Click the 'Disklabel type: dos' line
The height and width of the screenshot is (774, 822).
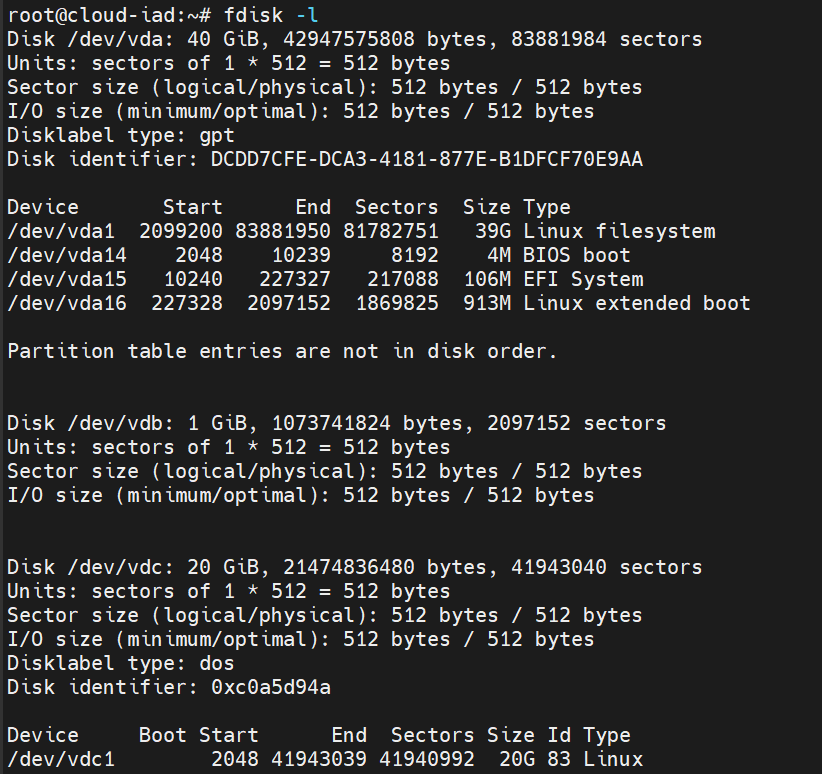(121, 663)
